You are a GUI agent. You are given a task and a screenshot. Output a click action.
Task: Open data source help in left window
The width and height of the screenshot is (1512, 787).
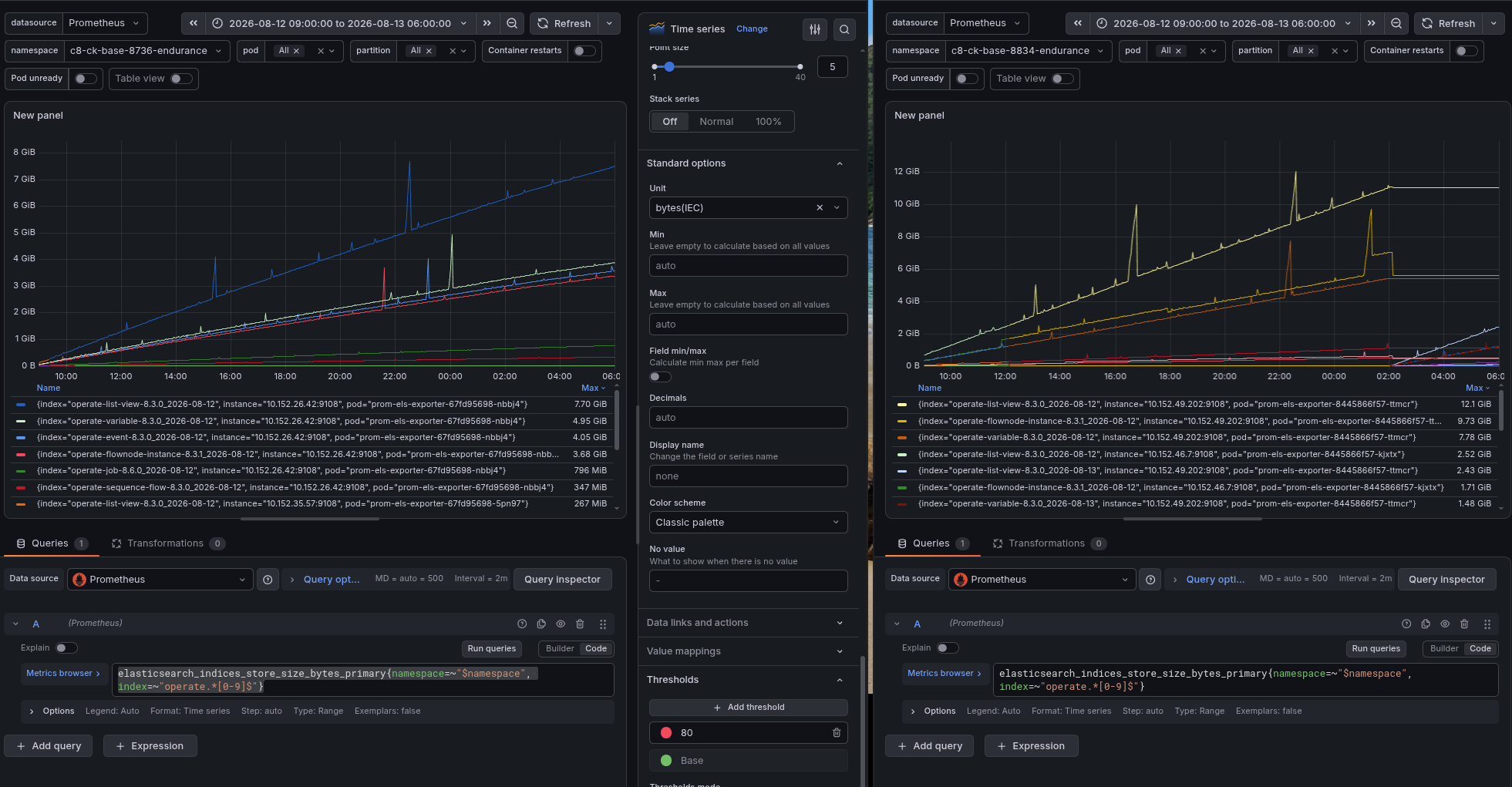tap(268, 580)
